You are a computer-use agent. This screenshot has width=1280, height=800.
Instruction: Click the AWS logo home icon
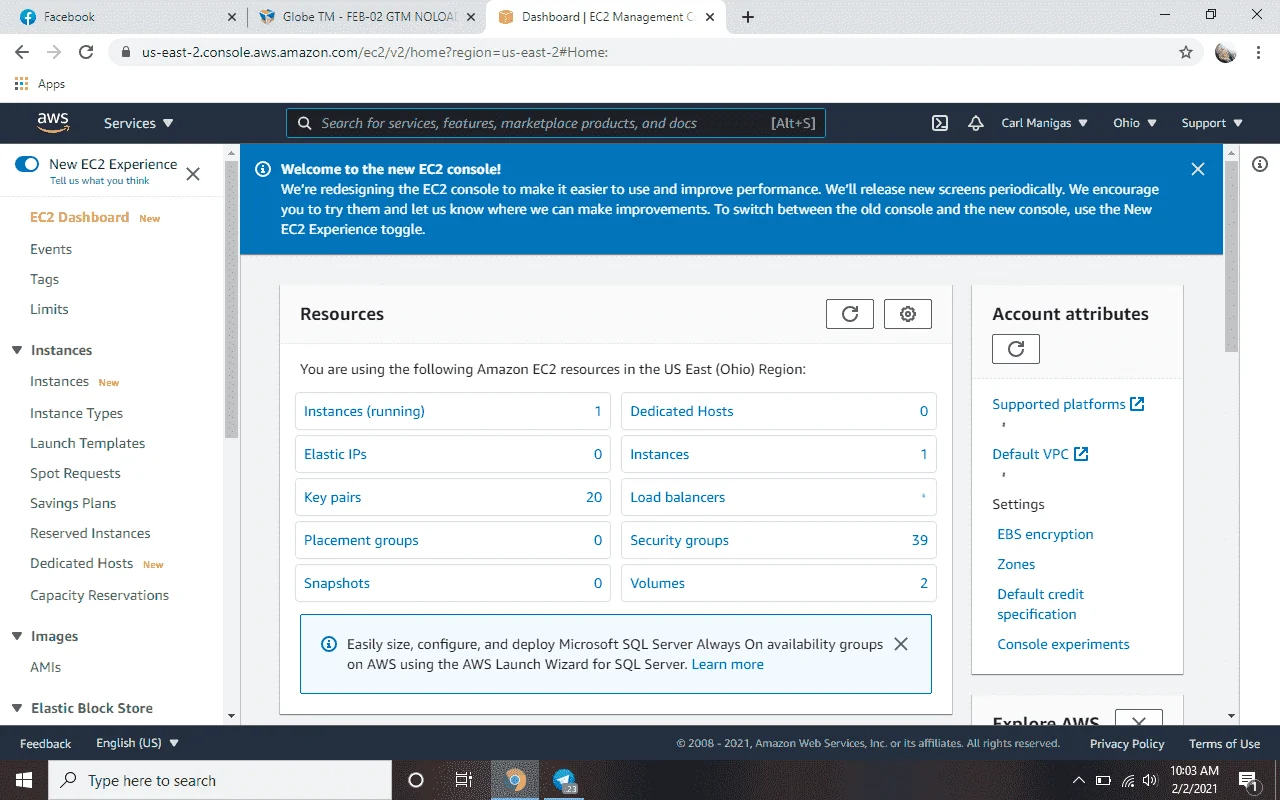click(x=53, y=123)
